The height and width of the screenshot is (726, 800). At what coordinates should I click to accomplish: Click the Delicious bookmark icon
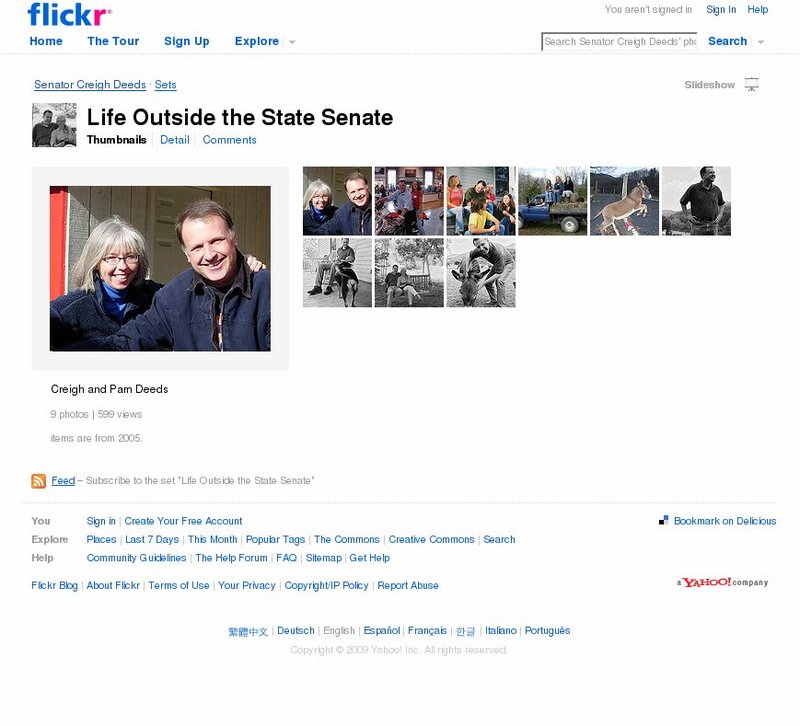coord(663,520)
